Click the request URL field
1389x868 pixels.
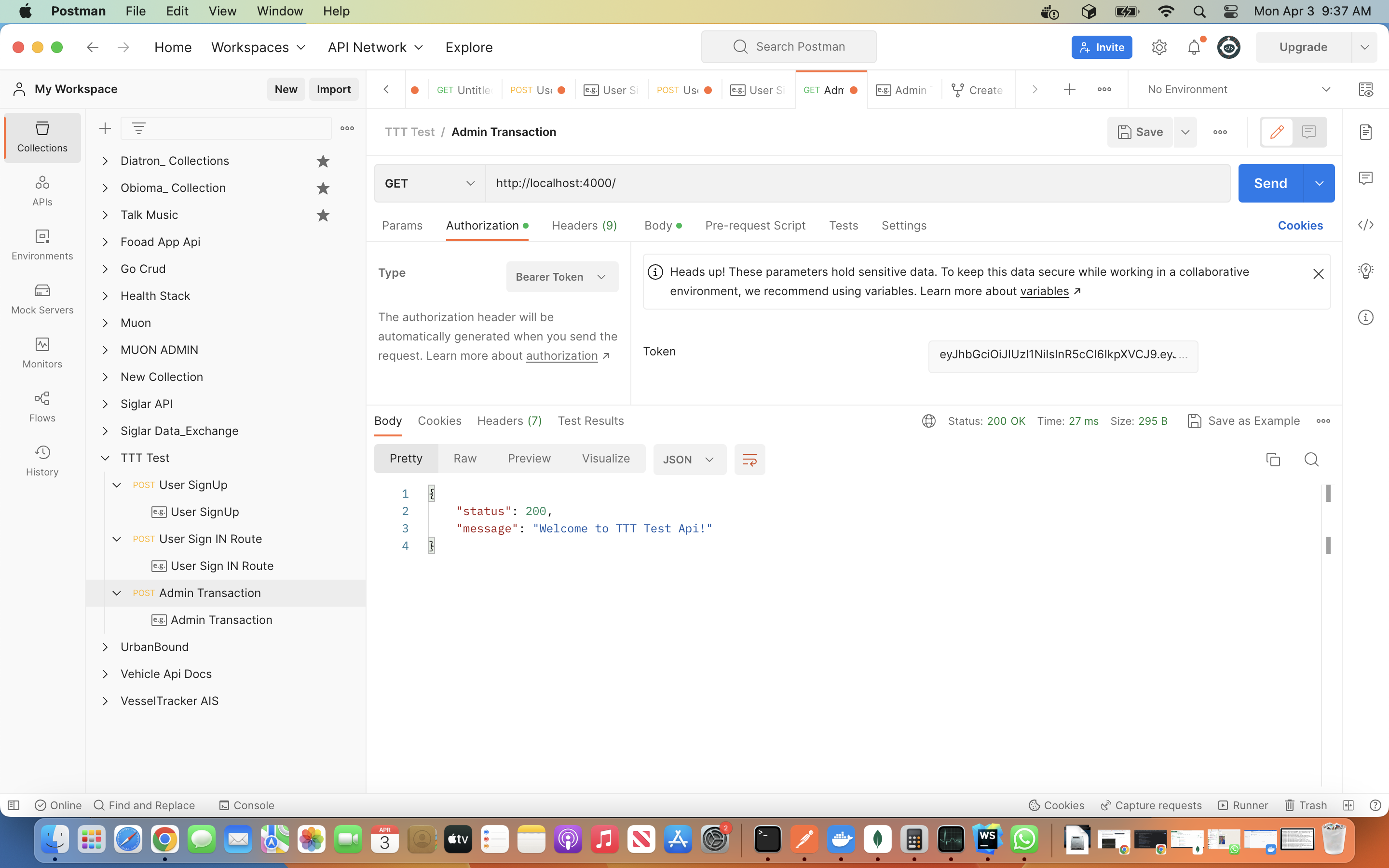[858, 183]
